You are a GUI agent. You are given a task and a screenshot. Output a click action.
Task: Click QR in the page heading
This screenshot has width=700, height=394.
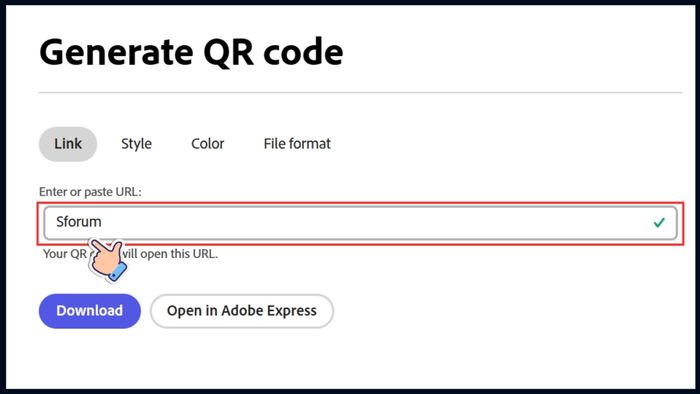tap(229, 52)
